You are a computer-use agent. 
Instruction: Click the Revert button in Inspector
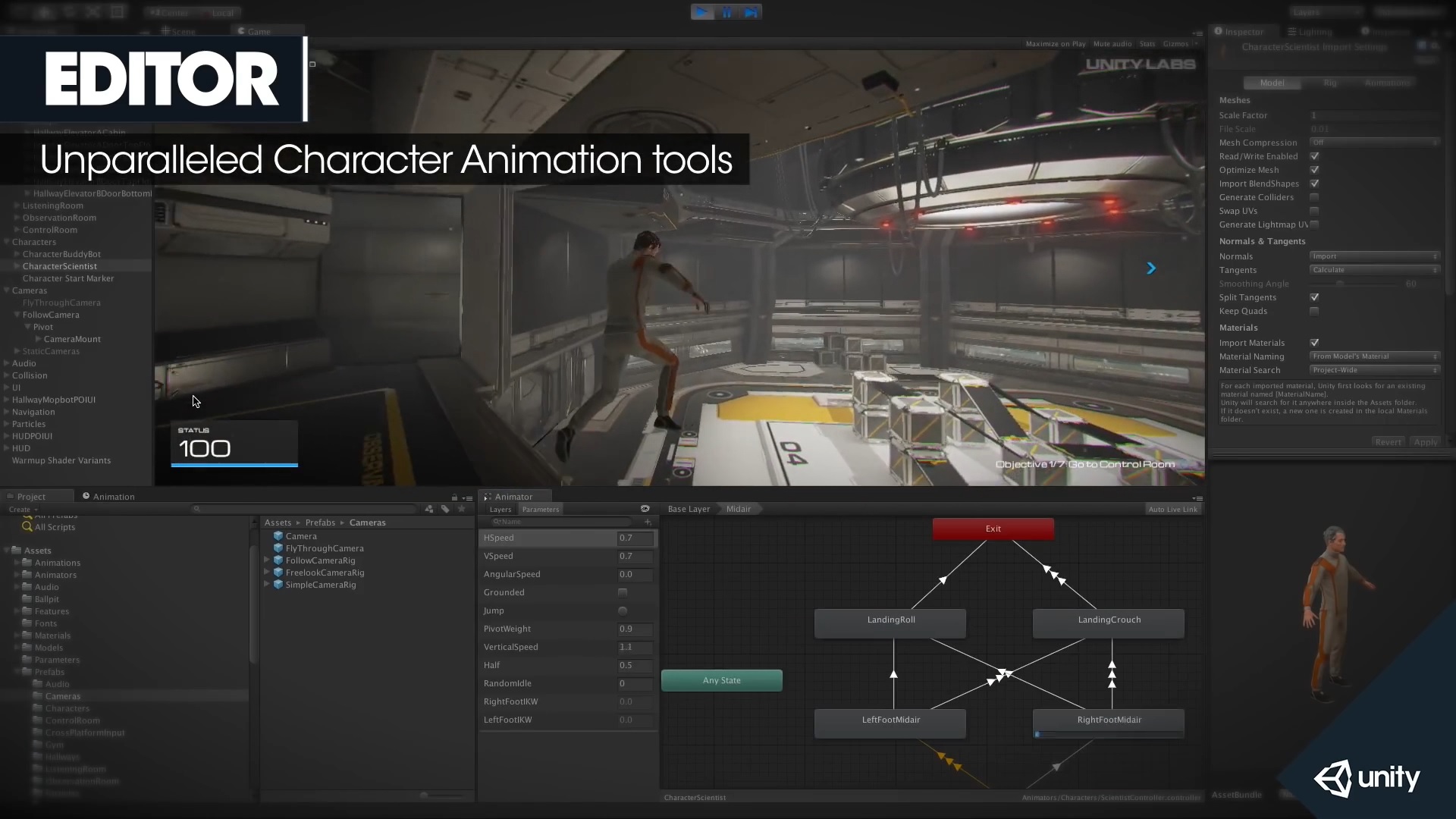[x=1389, y=442]
